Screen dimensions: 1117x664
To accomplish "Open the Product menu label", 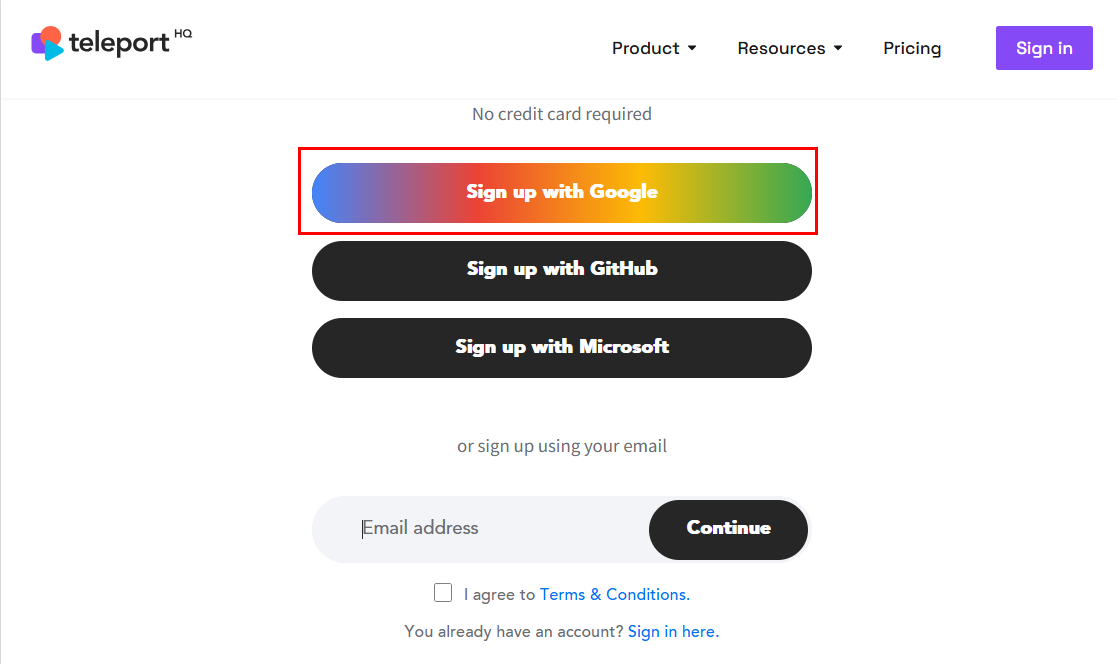I will tap(645, 48).
